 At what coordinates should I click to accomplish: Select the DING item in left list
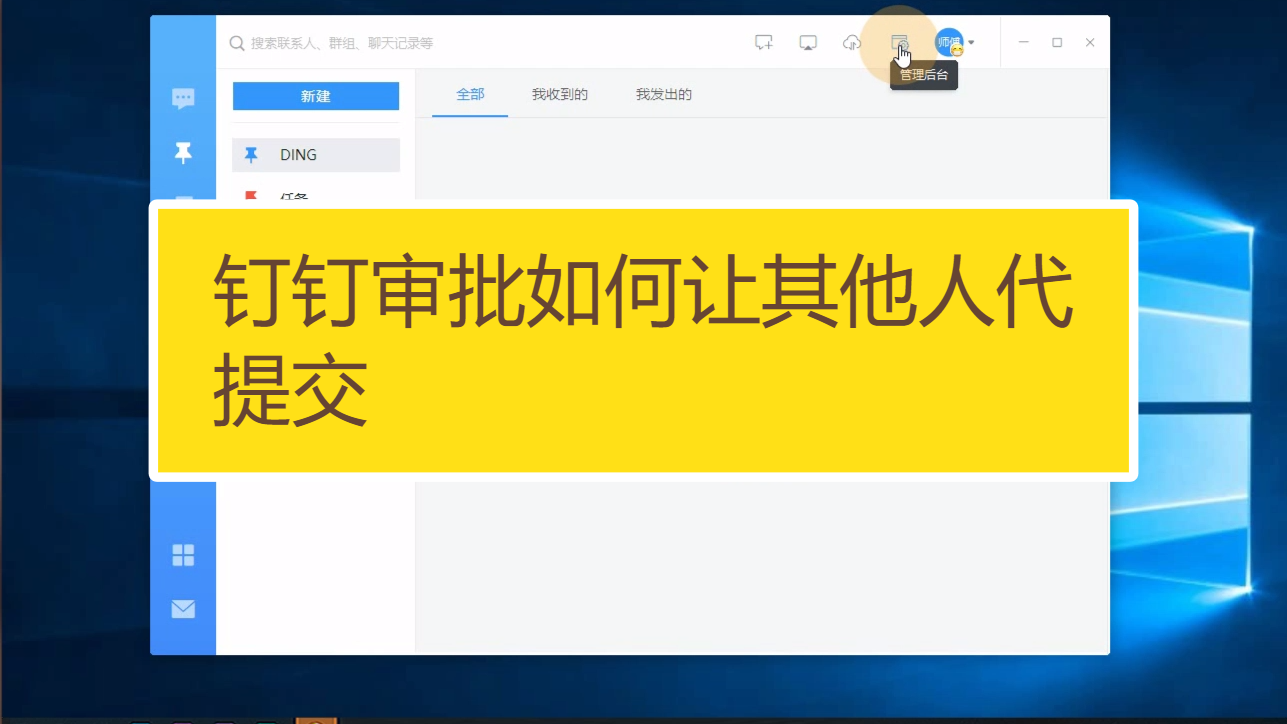pos(316,155)
